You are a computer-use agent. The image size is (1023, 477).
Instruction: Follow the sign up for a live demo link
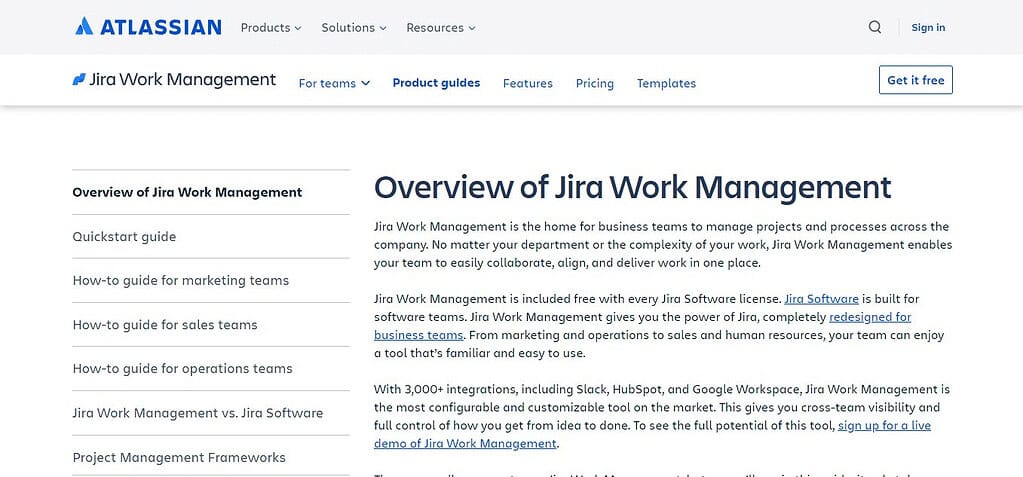coord(884,425)
